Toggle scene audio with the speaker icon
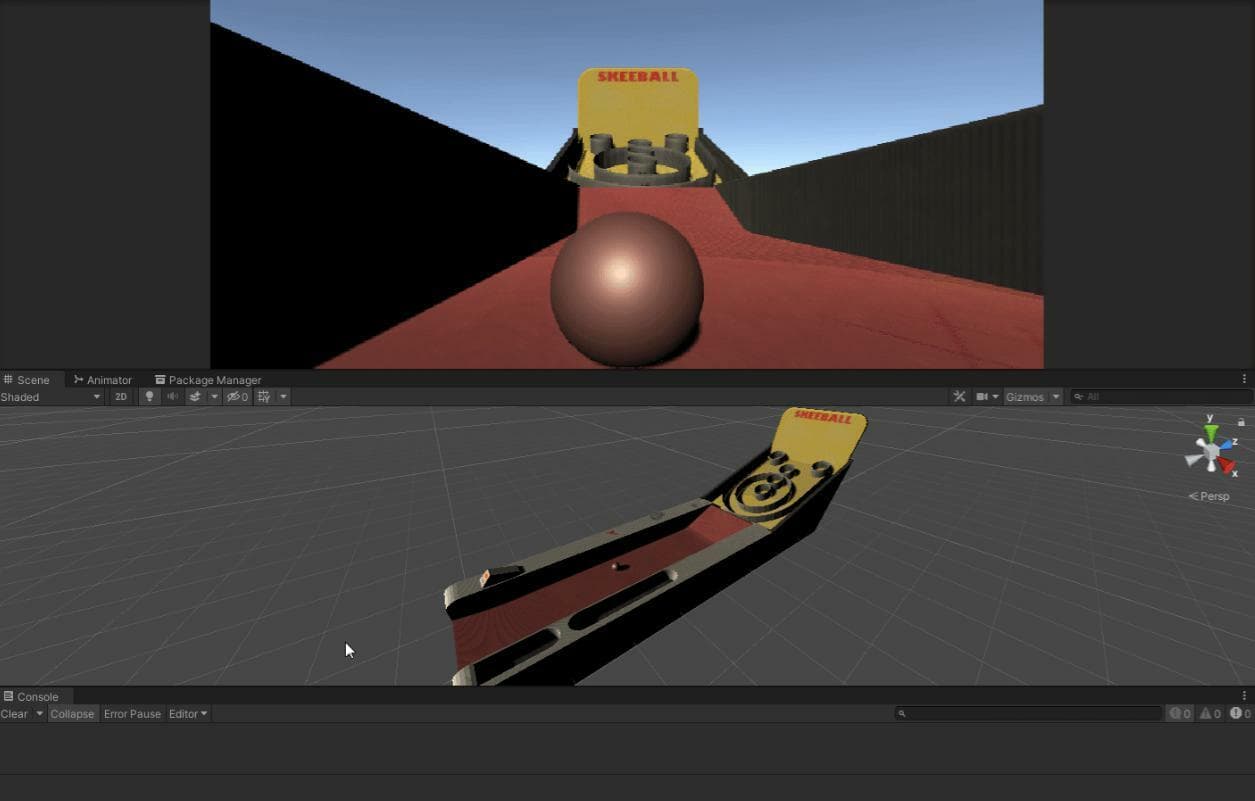The width and height of the screenshot is (1255, 801). [x=172, y=397]
